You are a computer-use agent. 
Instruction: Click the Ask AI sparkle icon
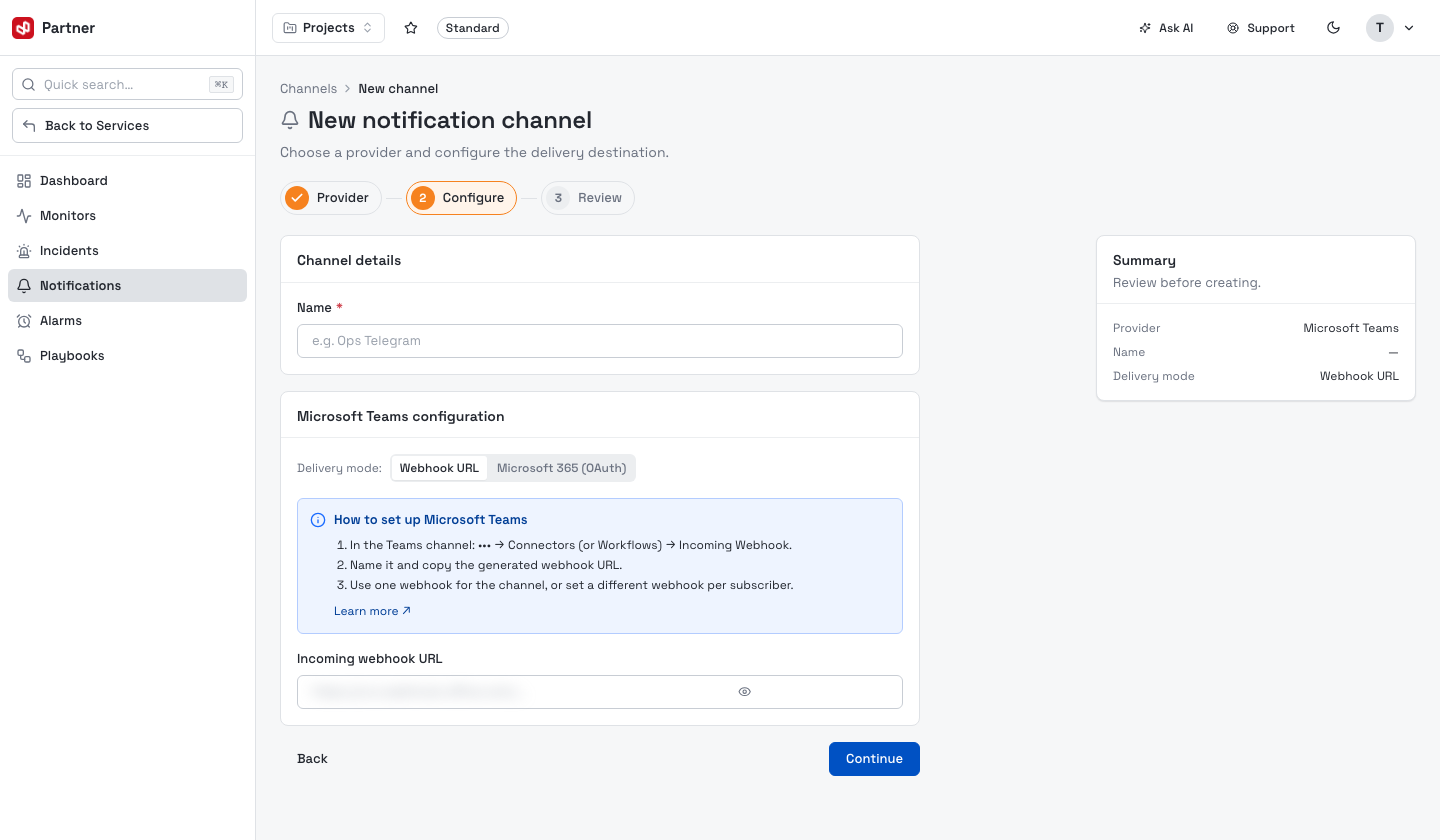pyautogui.click(x=1145, y=28)
